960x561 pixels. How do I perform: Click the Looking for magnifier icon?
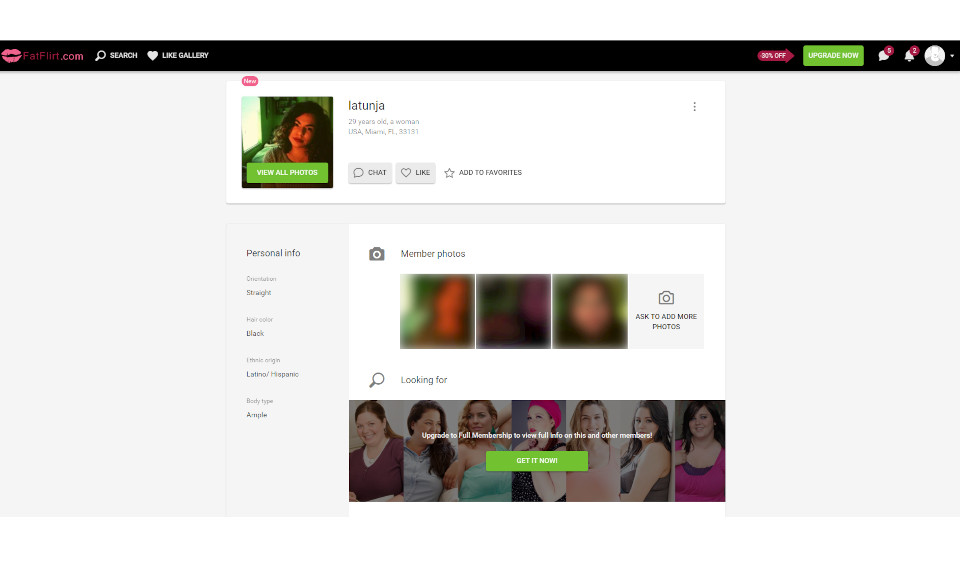click(376, 380)
